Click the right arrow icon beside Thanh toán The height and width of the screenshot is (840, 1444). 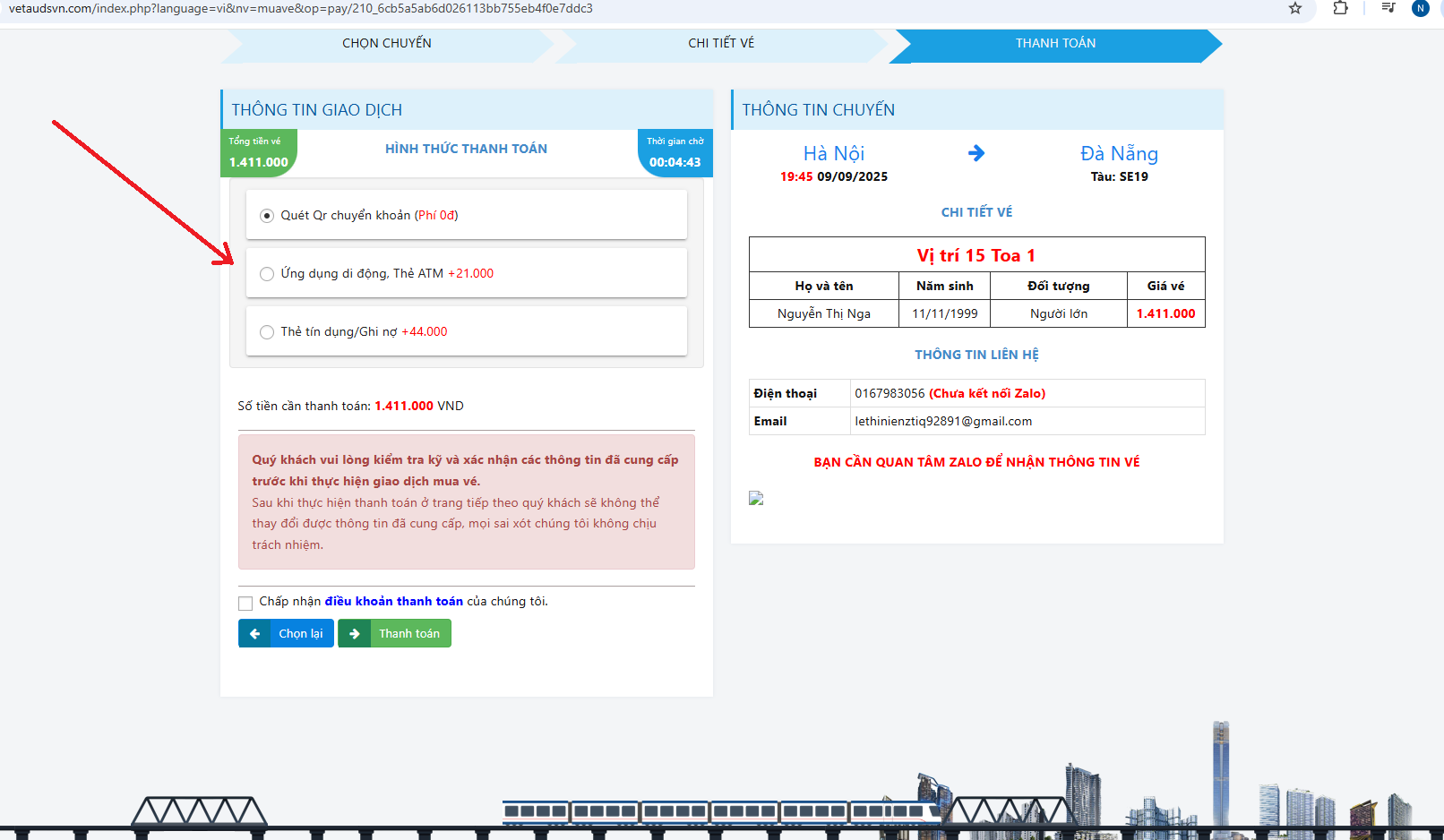[355, 633]
